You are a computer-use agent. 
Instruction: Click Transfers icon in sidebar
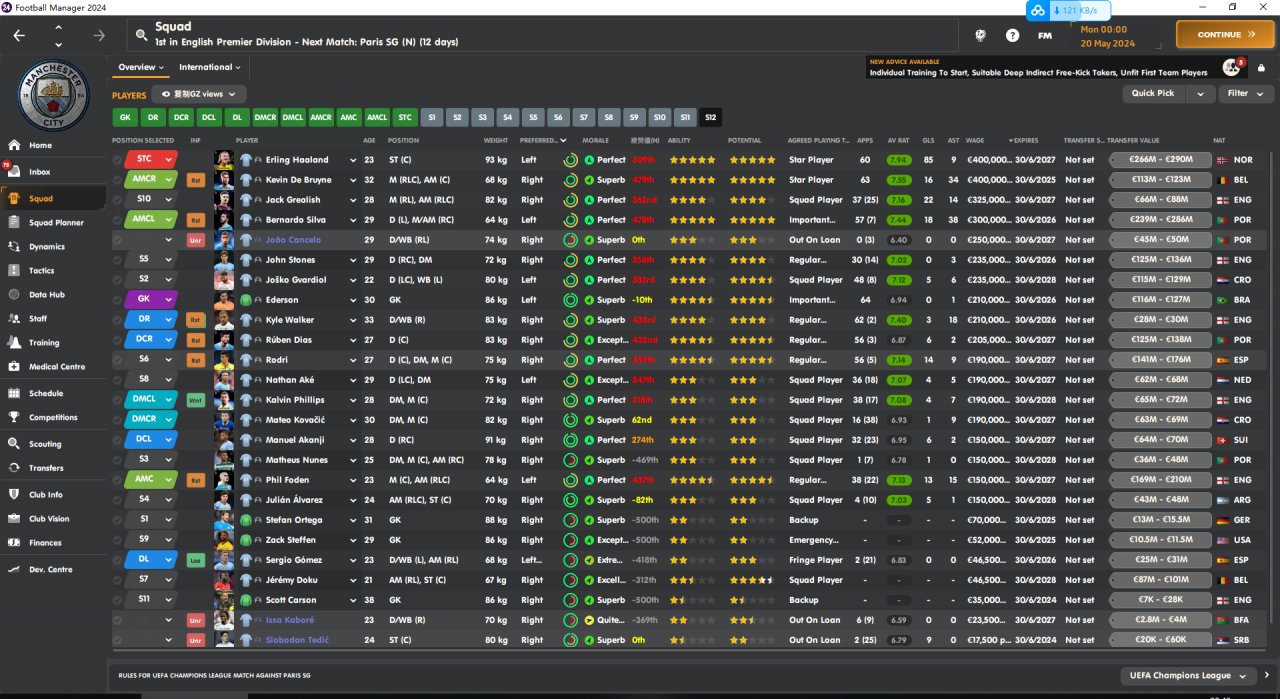[x=14, y=467]
